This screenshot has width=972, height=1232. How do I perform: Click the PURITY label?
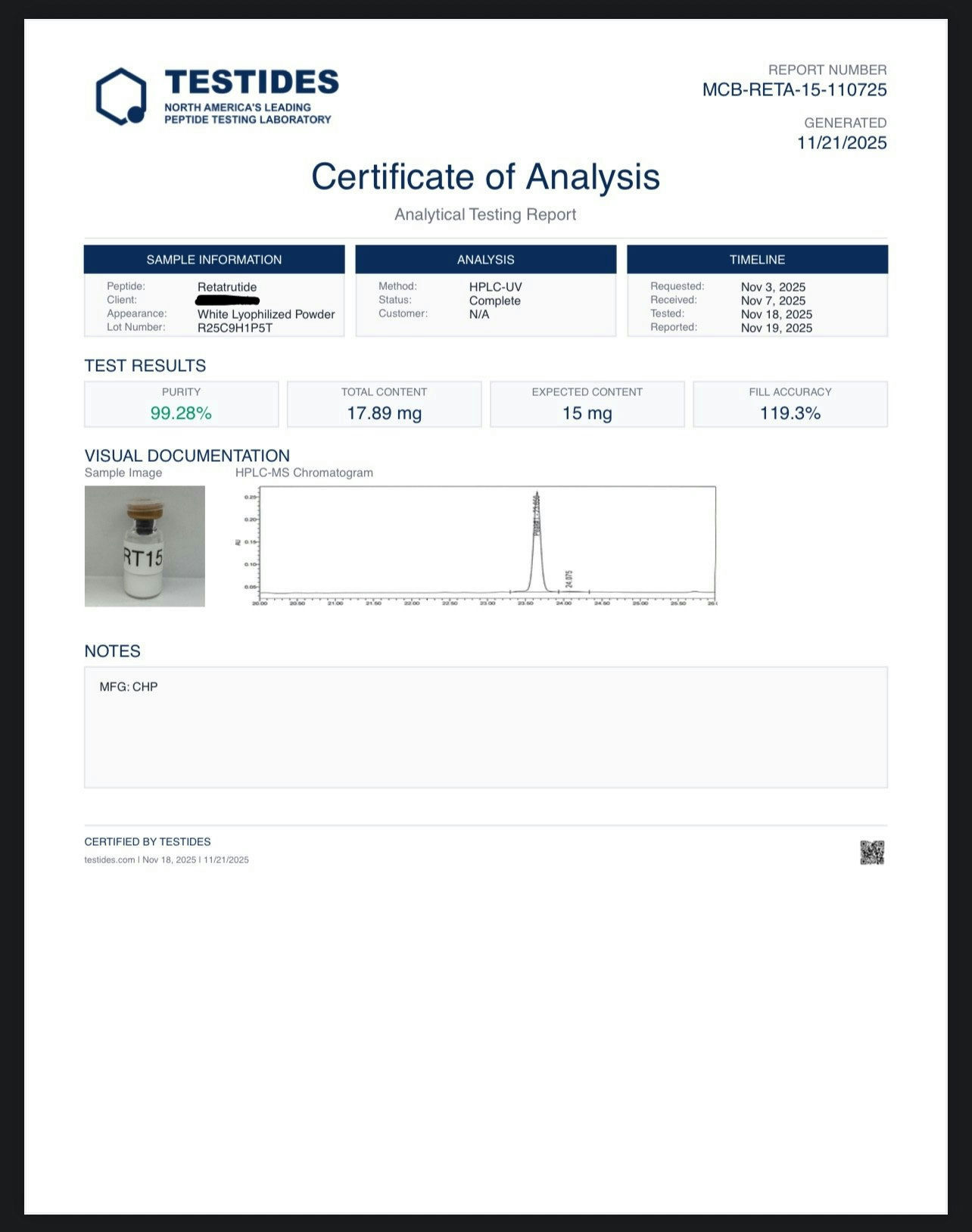click(x=181, y=392)
